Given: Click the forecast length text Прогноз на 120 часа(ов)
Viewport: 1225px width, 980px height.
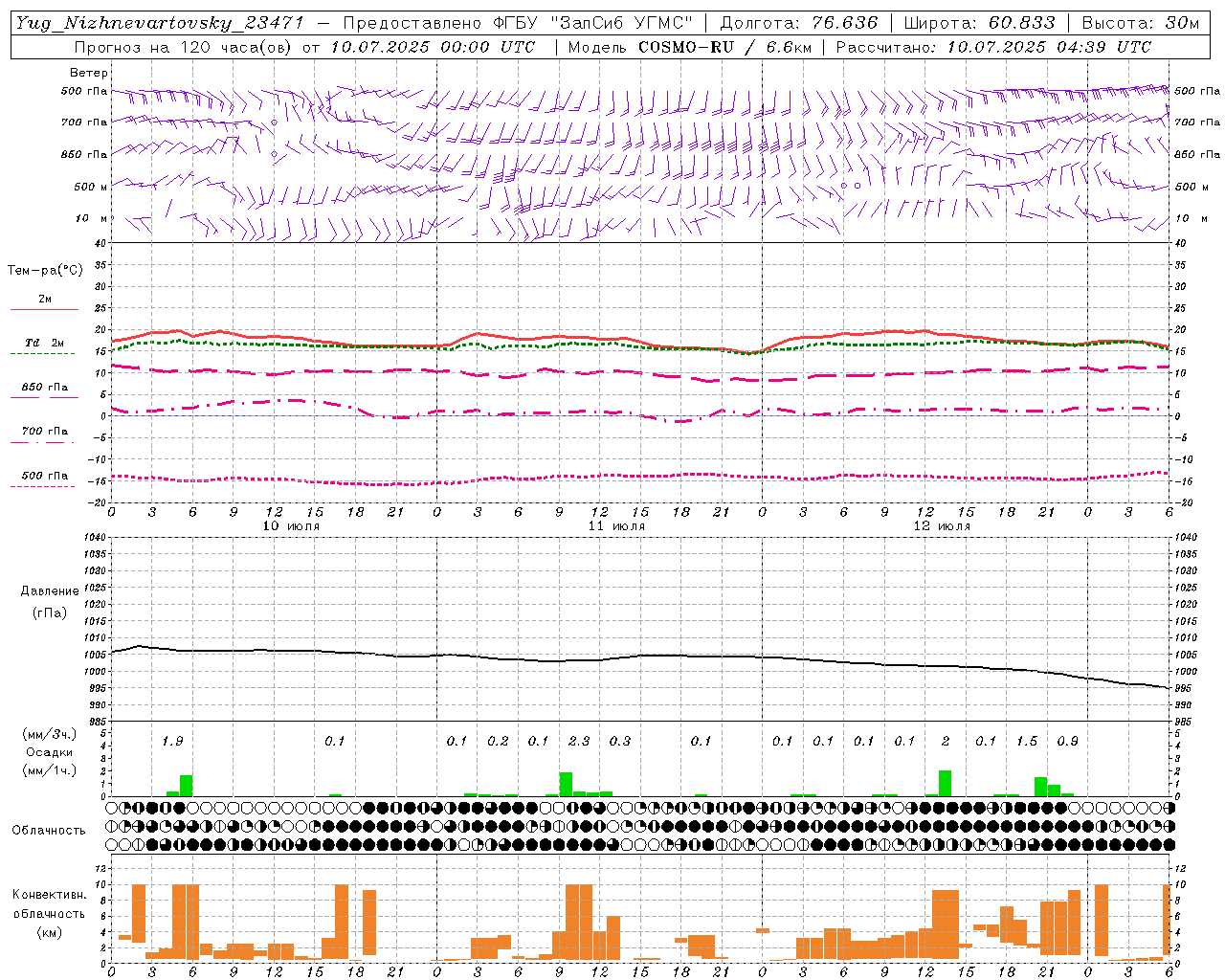Looking at the screenshot, I should pos(185,47).
